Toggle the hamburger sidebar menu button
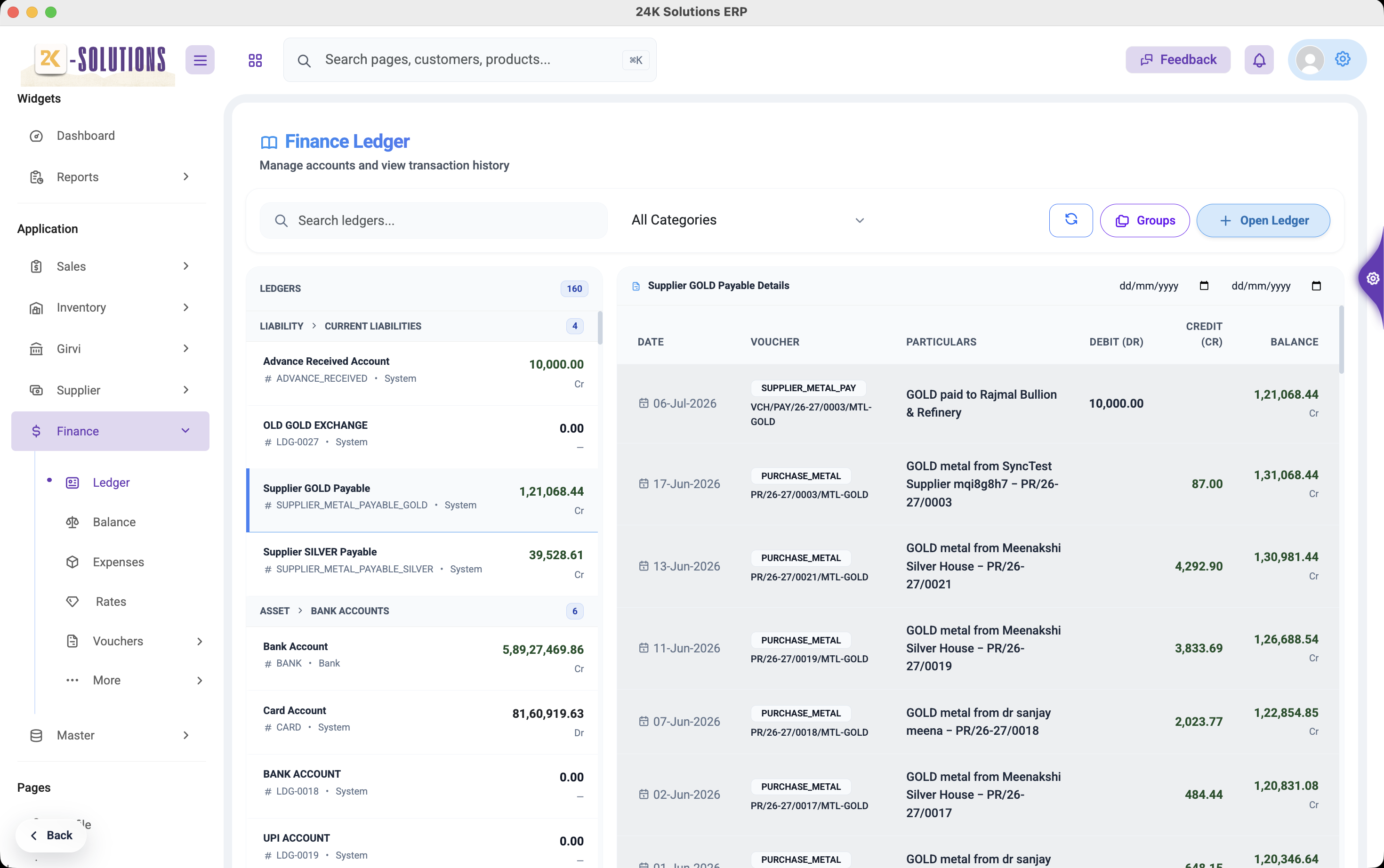This screenshot has height=868, width=1384. [x=200, y=60]
